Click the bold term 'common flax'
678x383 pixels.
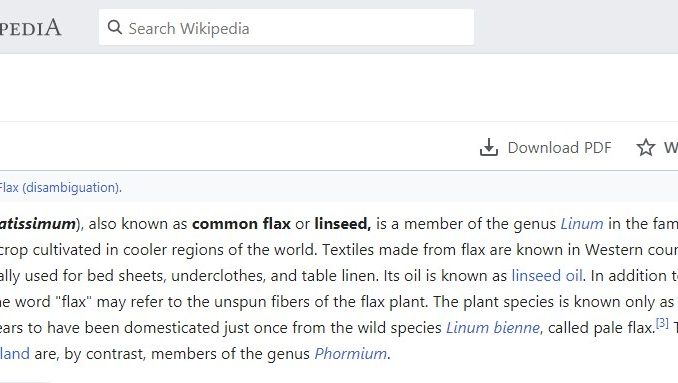[241, 224]
